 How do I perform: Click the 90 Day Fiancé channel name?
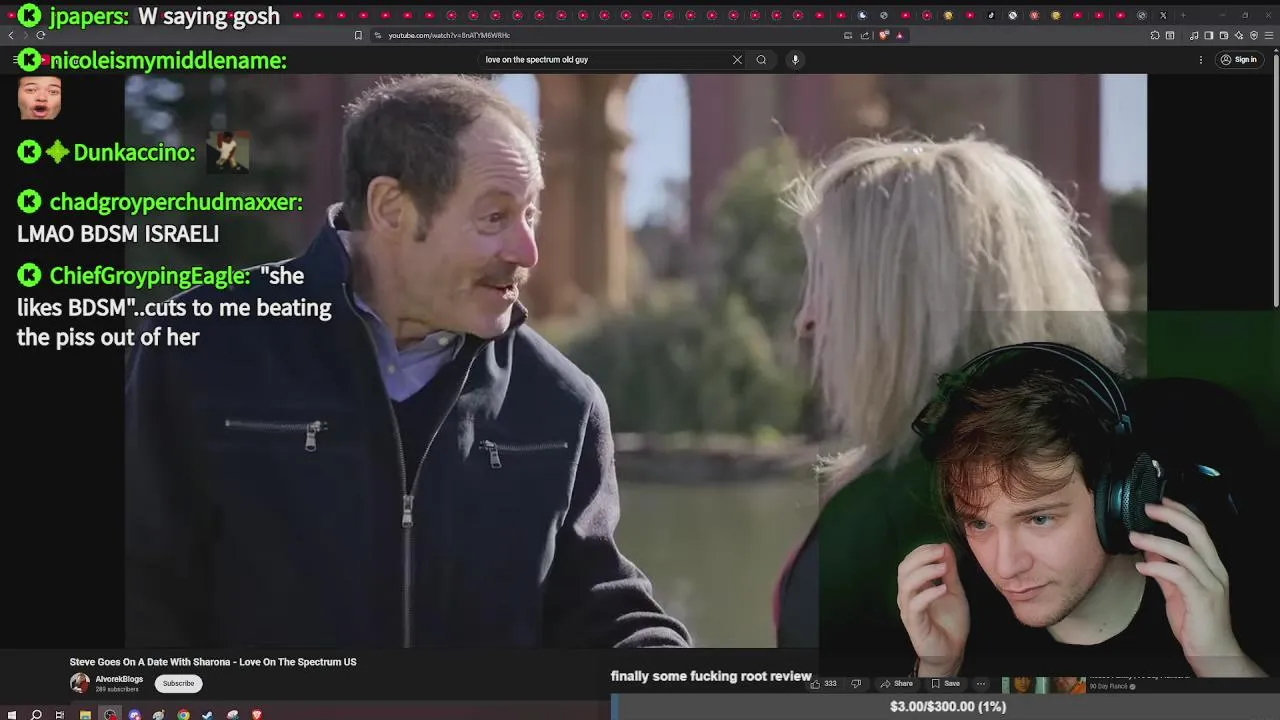pyautogui.click(x=1109, y=687)
